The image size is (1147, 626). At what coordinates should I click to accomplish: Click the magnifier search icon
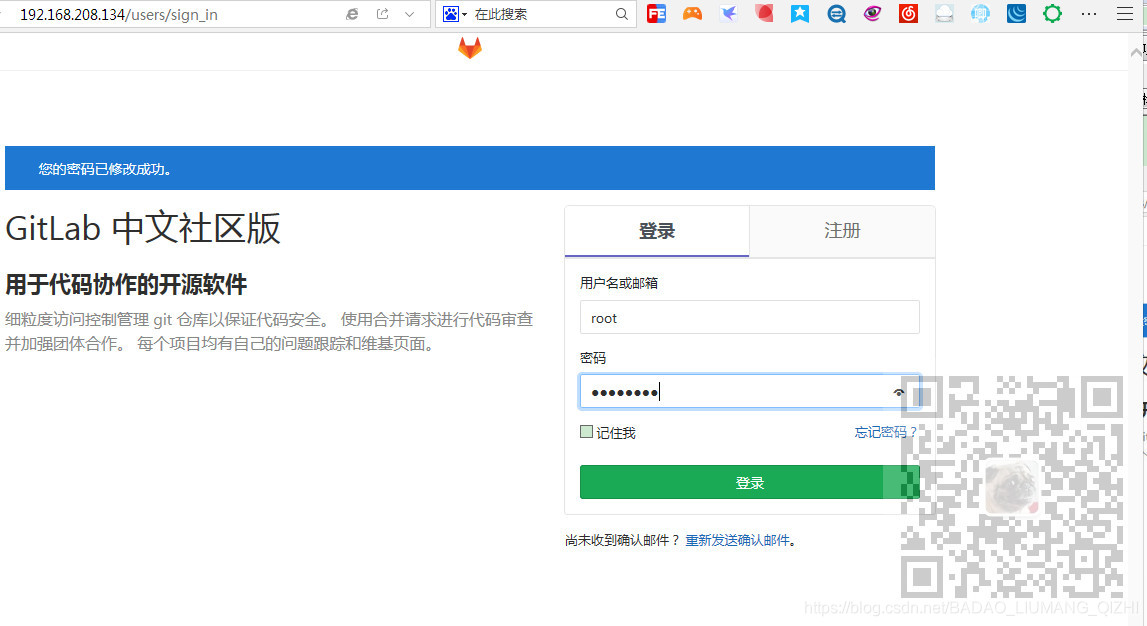click(622, 14)
